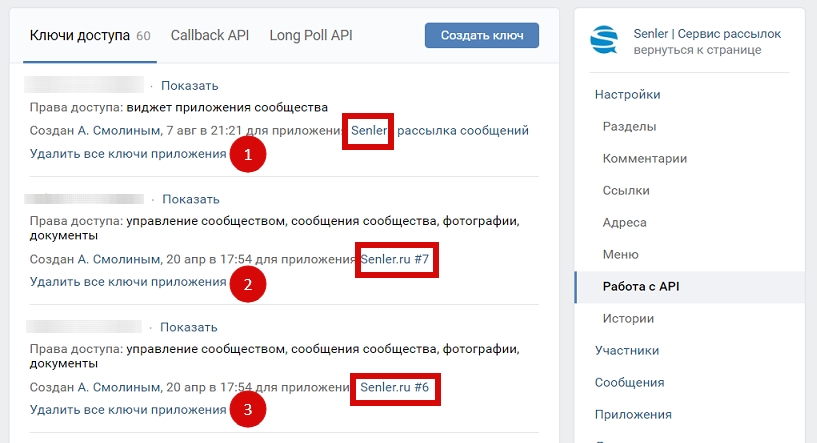Delete all keys for Senler.ru #7 app

[128, 282]
